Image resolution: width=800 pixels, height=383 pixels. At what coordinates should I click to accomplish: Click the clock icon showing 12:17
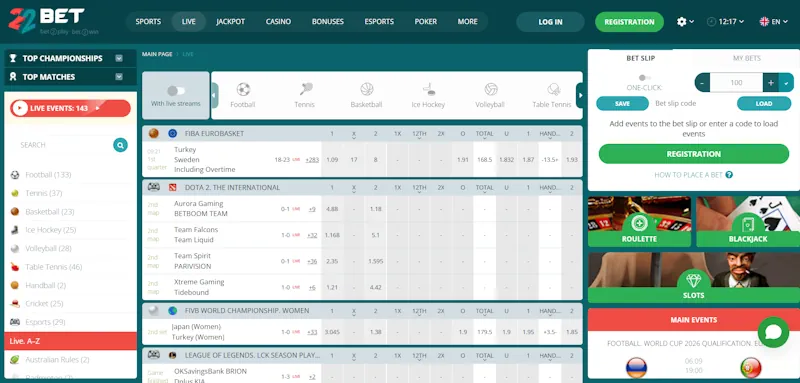(x=711, y=21)
